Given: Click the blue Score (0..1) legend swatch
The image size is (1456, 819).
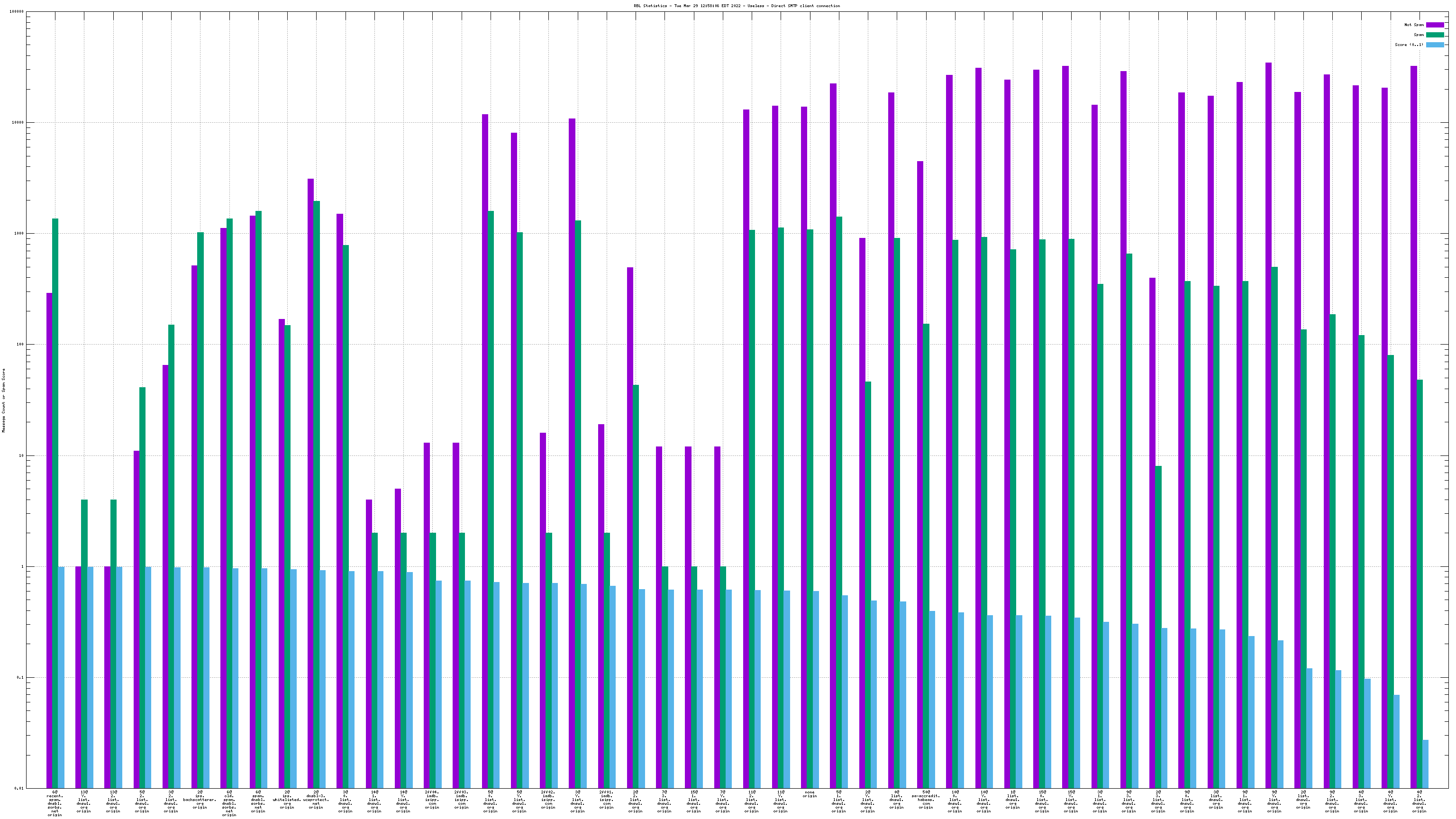Looking at the screenshot, I should tap(1435, 45).
